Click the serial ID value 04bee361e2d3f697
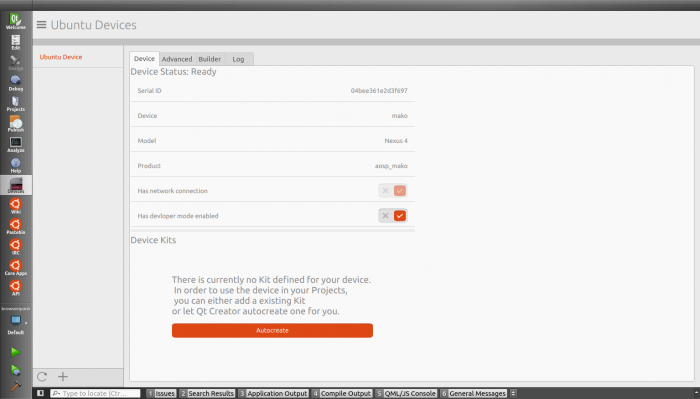 [379, 91]
